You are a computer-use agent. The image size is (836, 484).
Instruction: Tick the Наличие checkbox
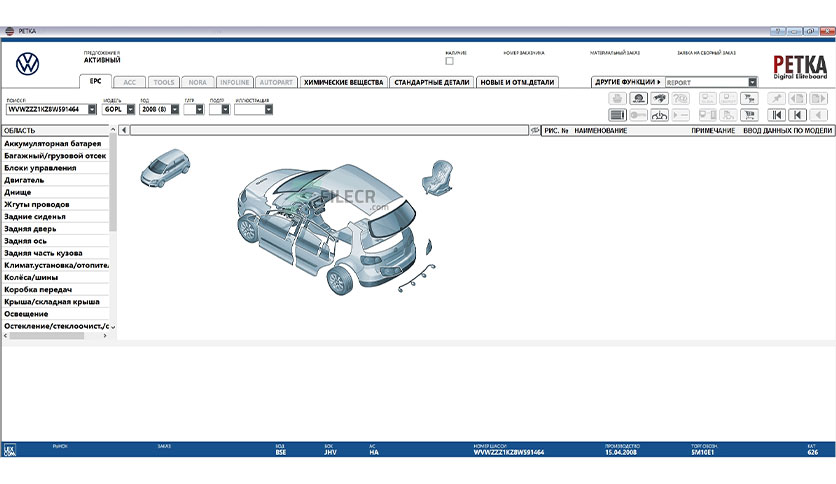click(449, 62)
